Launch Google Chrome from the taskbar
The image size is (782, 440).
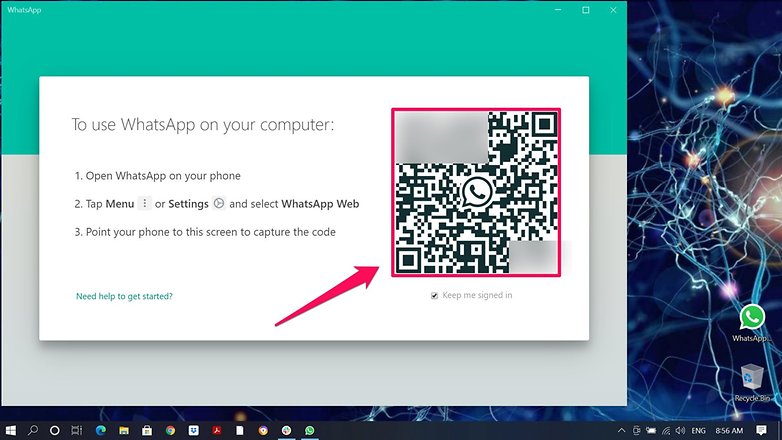pos(171,430)
